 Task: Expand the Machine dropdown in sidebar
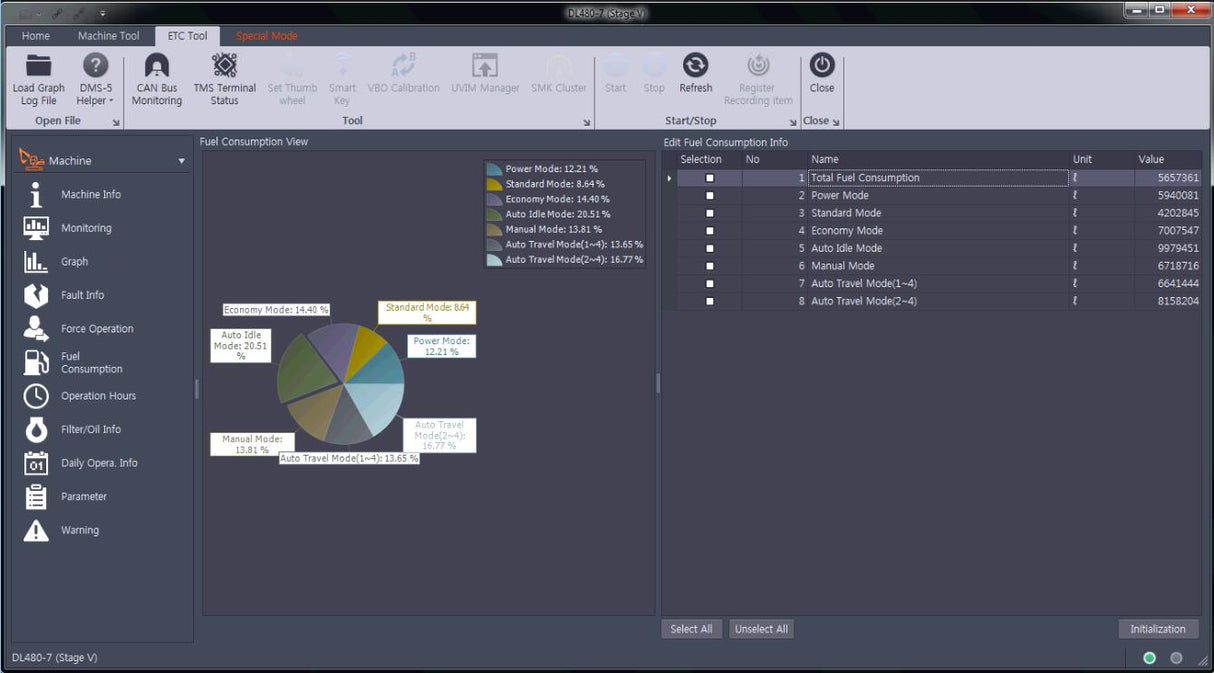tap(181, 161)
